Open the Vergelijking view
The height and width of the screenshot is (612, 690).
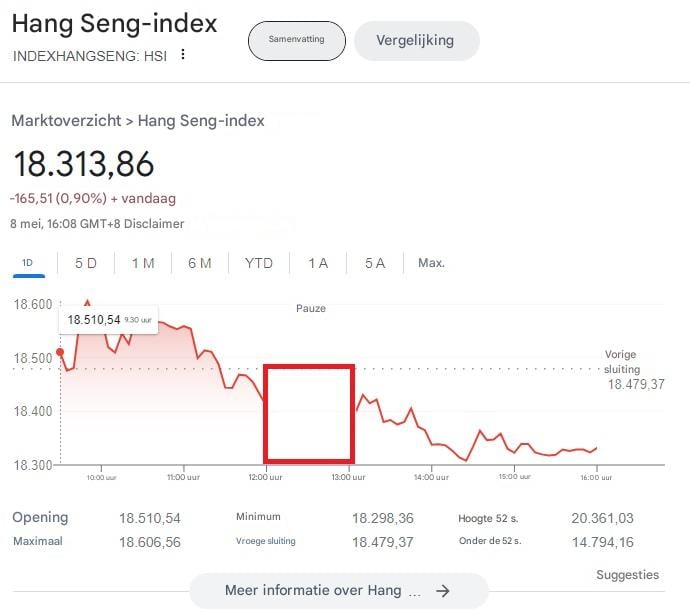415,41
